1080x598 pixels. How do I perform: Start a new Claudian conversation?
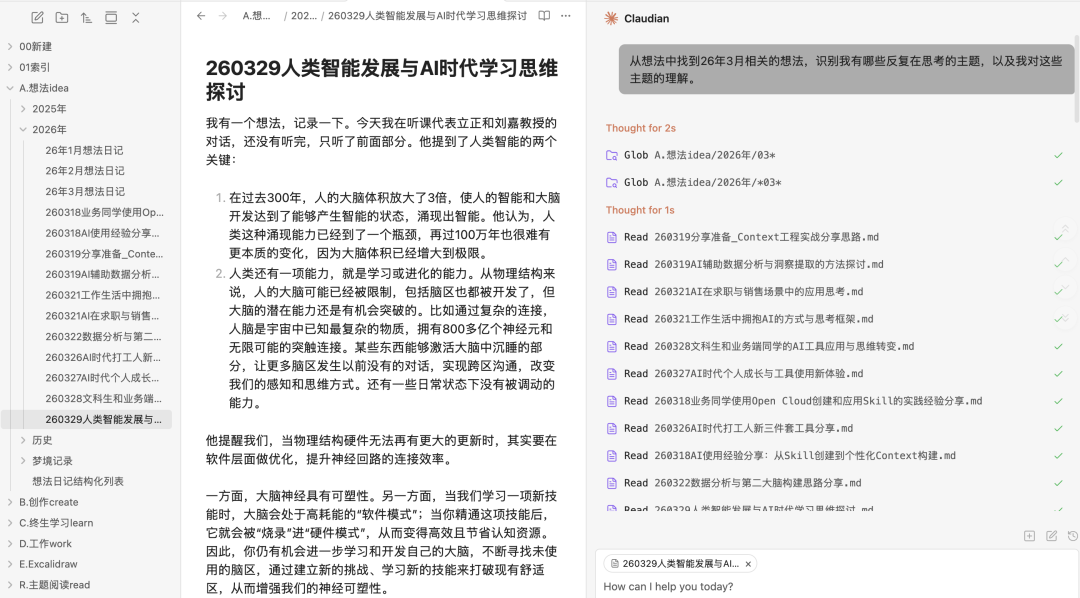tap(1051, 536)
